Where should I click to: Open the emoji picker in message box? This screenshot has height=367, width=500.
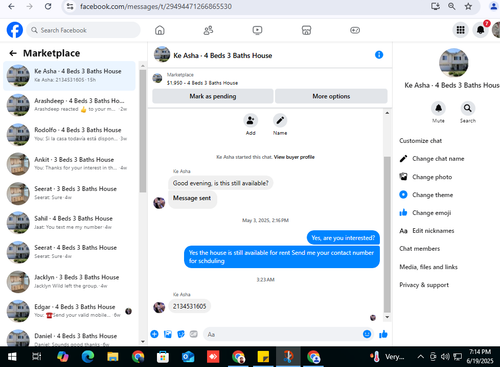coord(367,334)
